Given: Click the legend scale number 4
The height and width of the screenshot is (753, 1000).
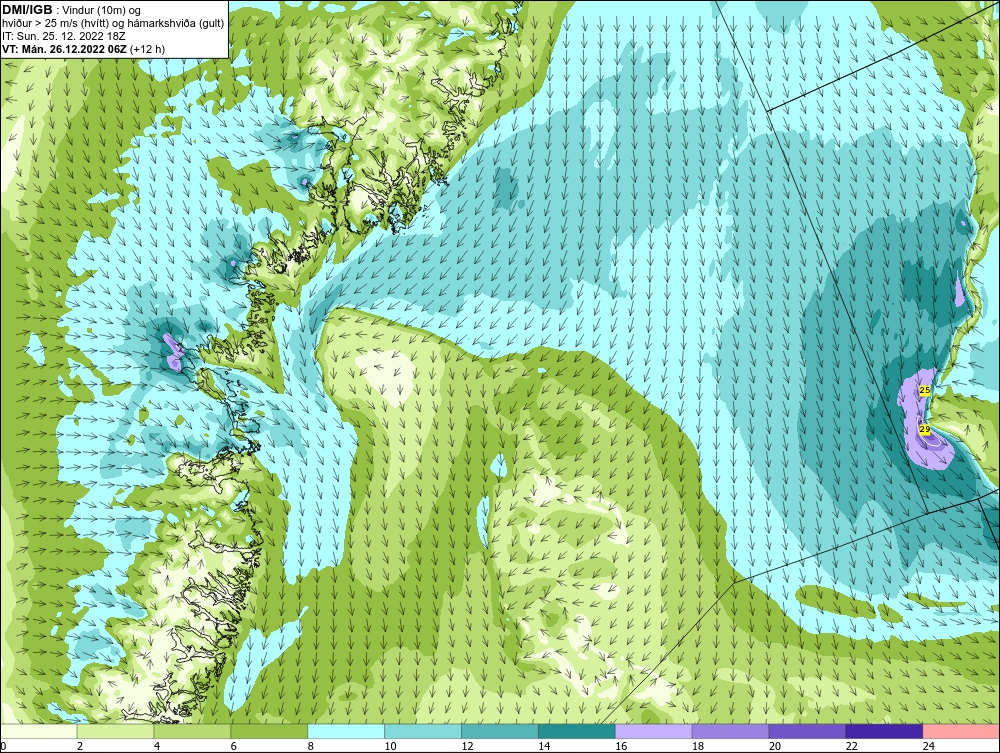Looking at the screenshot, I should [x=157, y=746].
